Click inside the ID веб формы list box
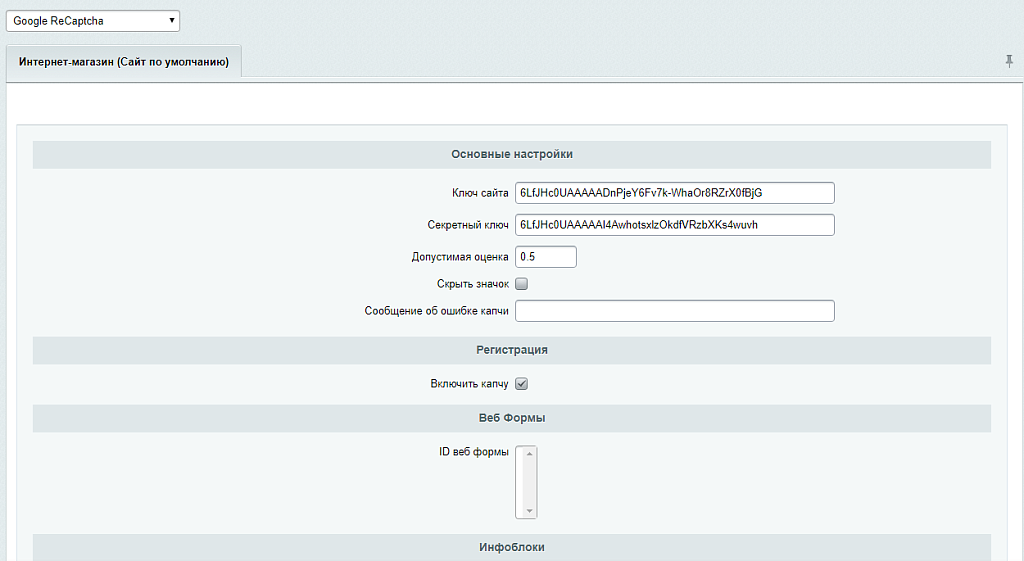The image size is (1024, 561). tap(520, 482)
